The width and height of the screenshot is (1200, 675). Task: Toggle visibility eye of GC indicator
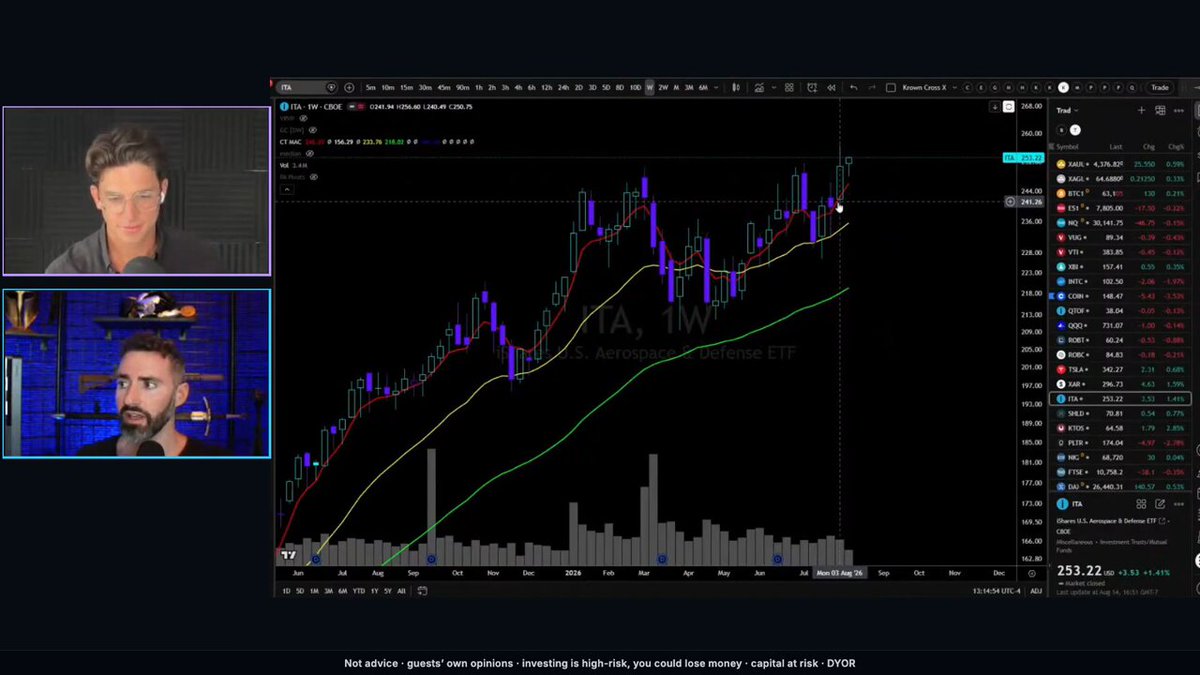coord(313,130)
